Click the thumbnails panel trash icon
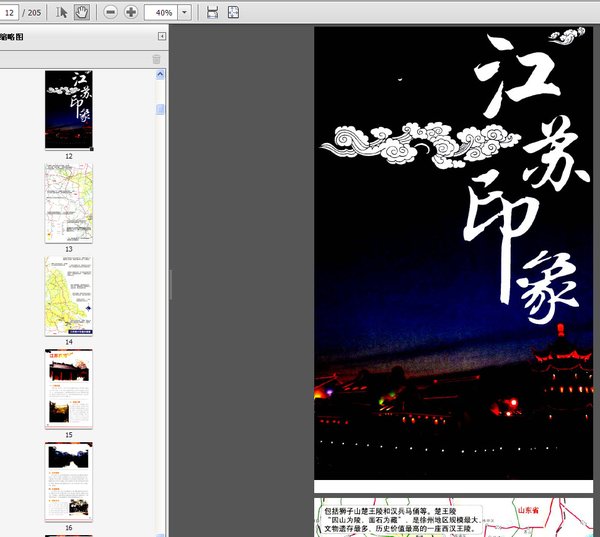The width and height of the screenshot is (600, 537). pos(156,59)
